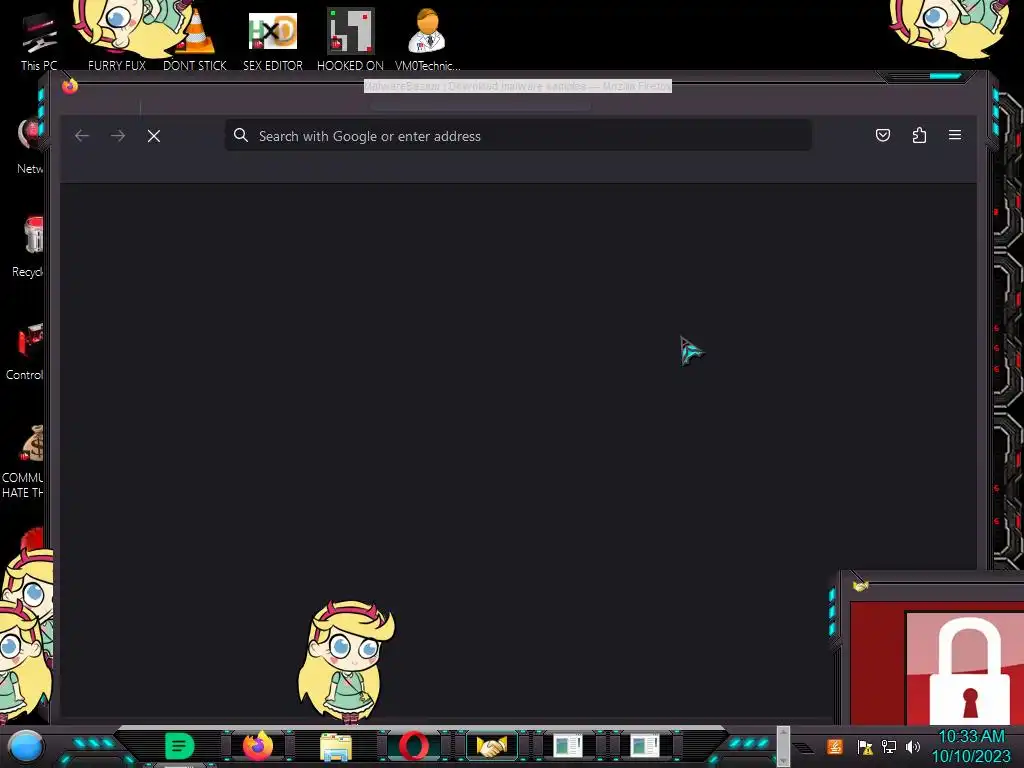This screenshot has width=1024, height=768.
Task: Open the Network desktop icon
Action: pyautogui.click(x=29, y=145)
